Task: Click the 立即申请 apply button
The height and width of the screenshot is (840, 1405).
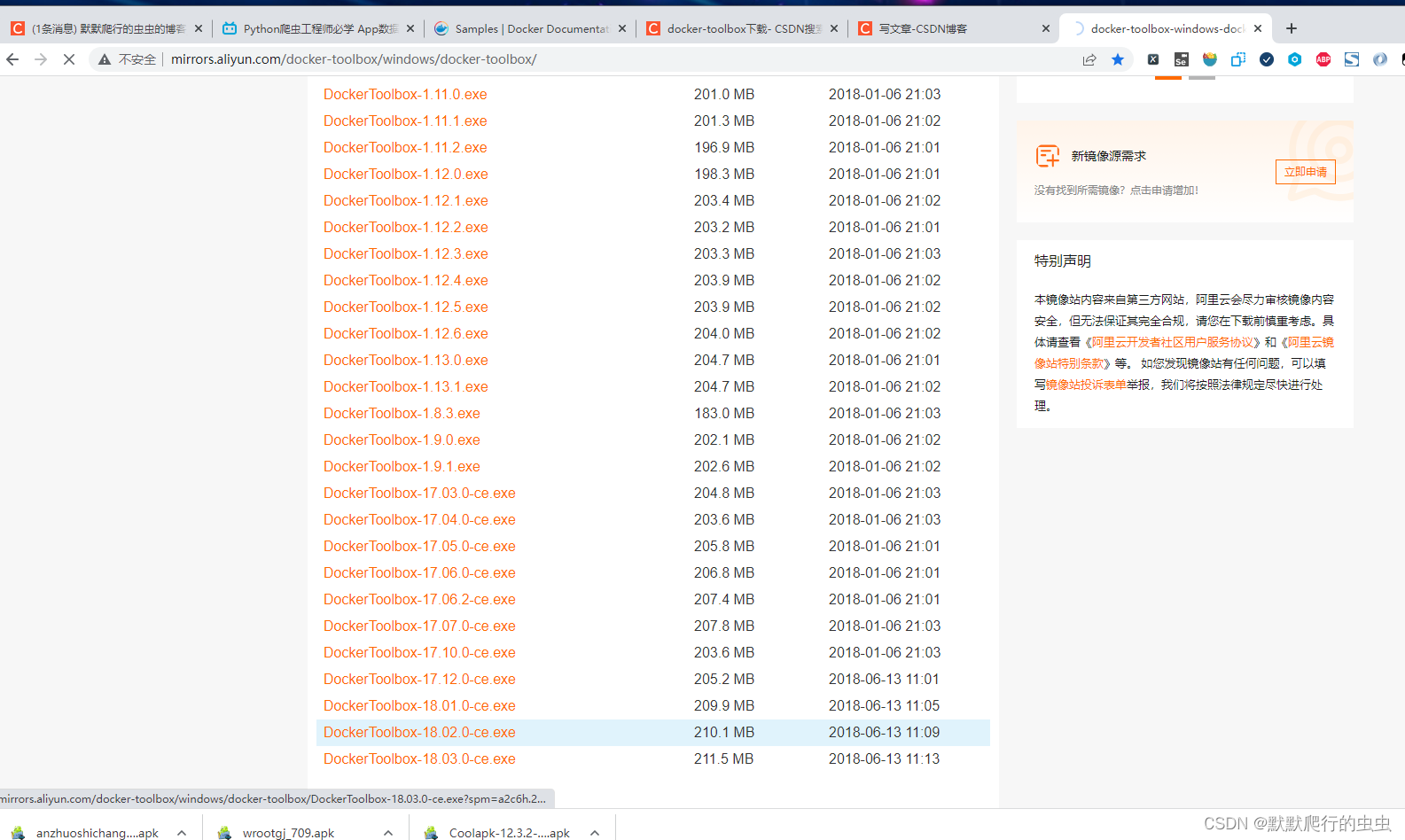Action: click(1305, 172)
